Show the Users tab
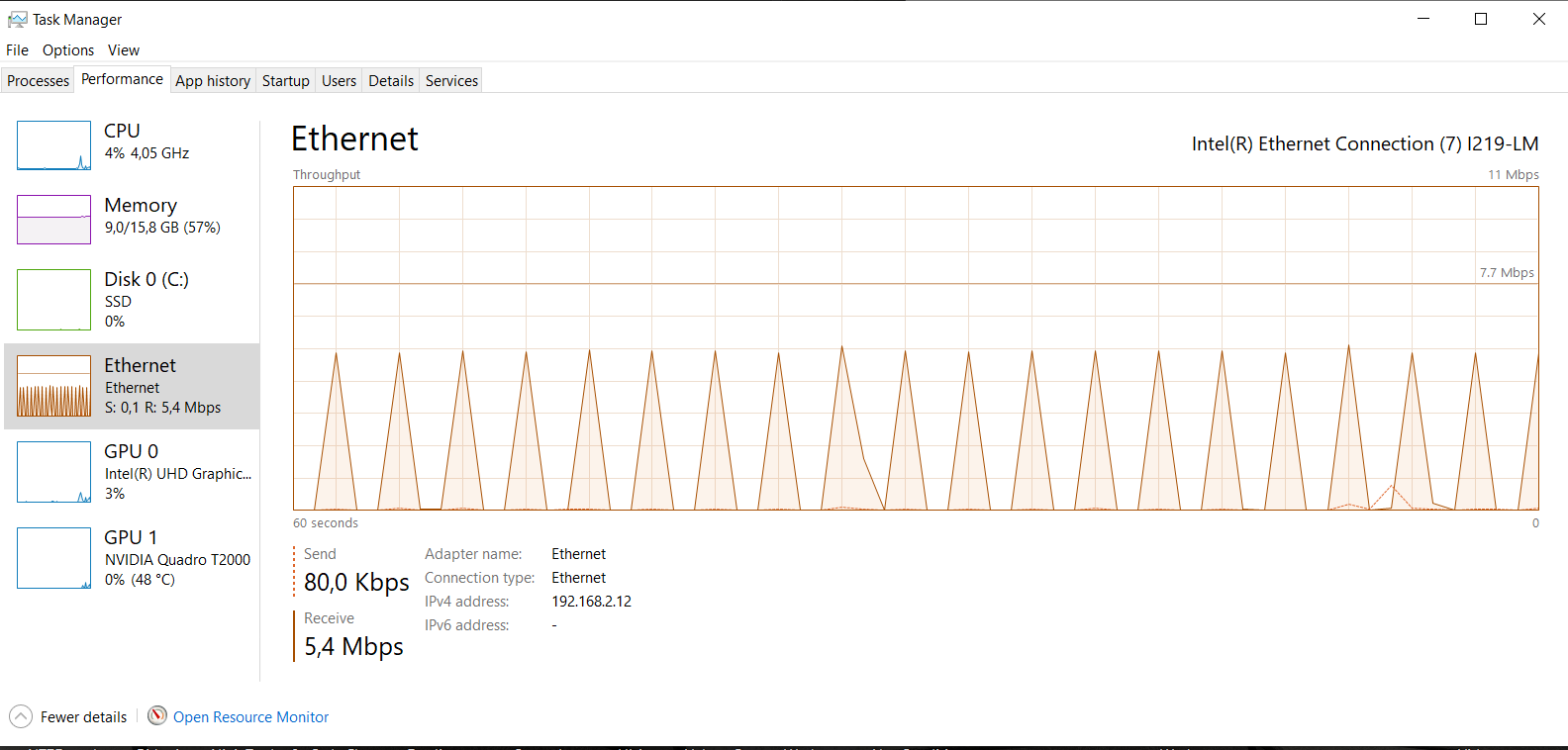 [x=339, y=81]
